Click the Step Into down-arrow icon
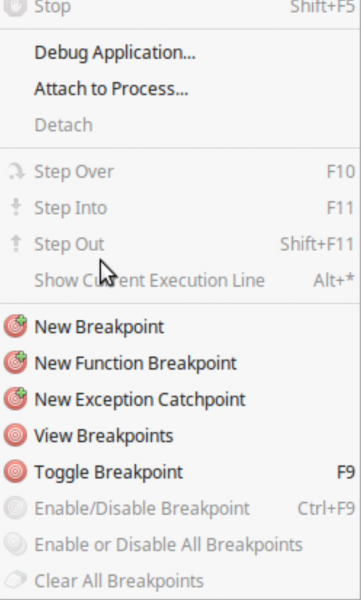The image size is (361, 600). (x=16, y=207)
